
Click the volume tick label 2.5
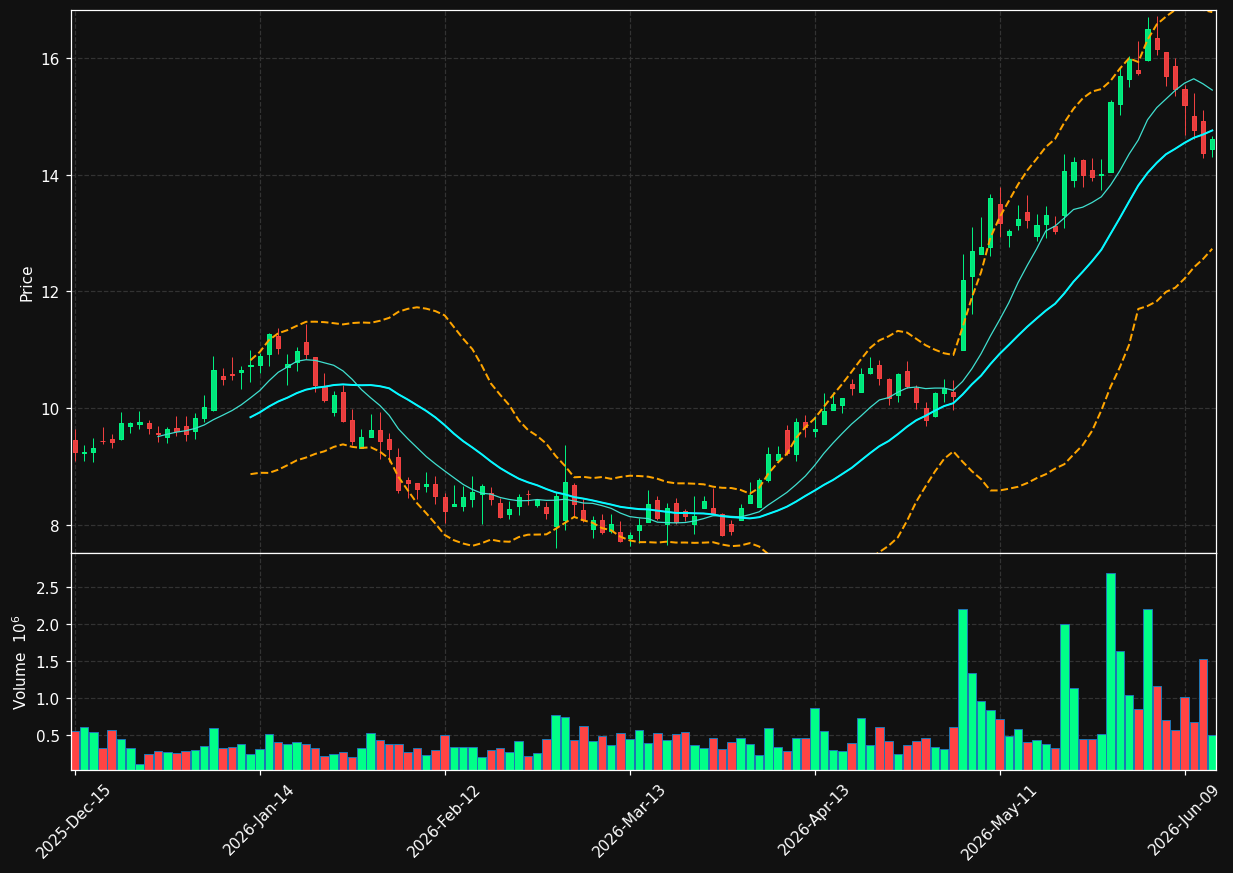point(50,588)
